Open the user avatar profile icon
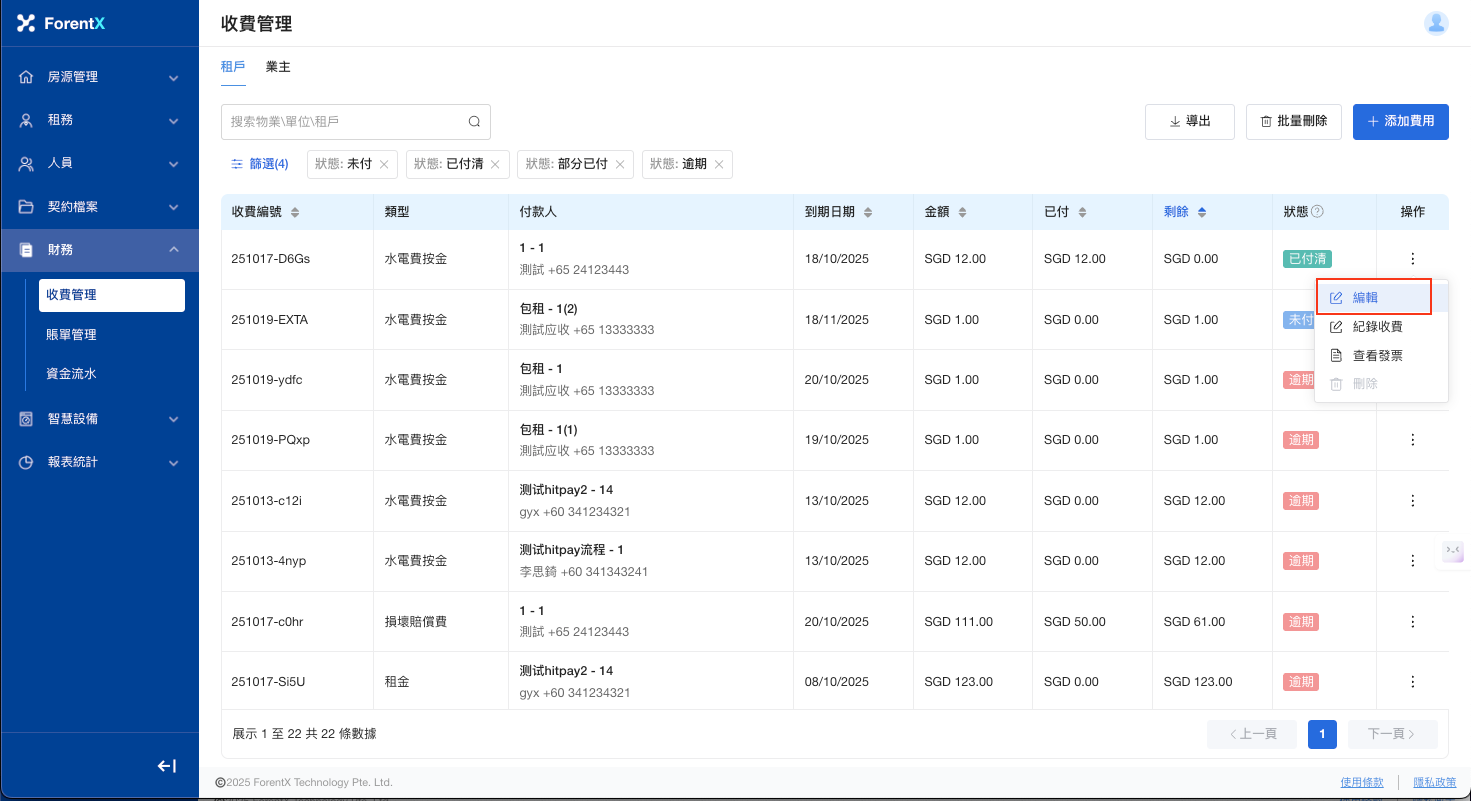The image size is (1471, 801). coord(1436,23)
